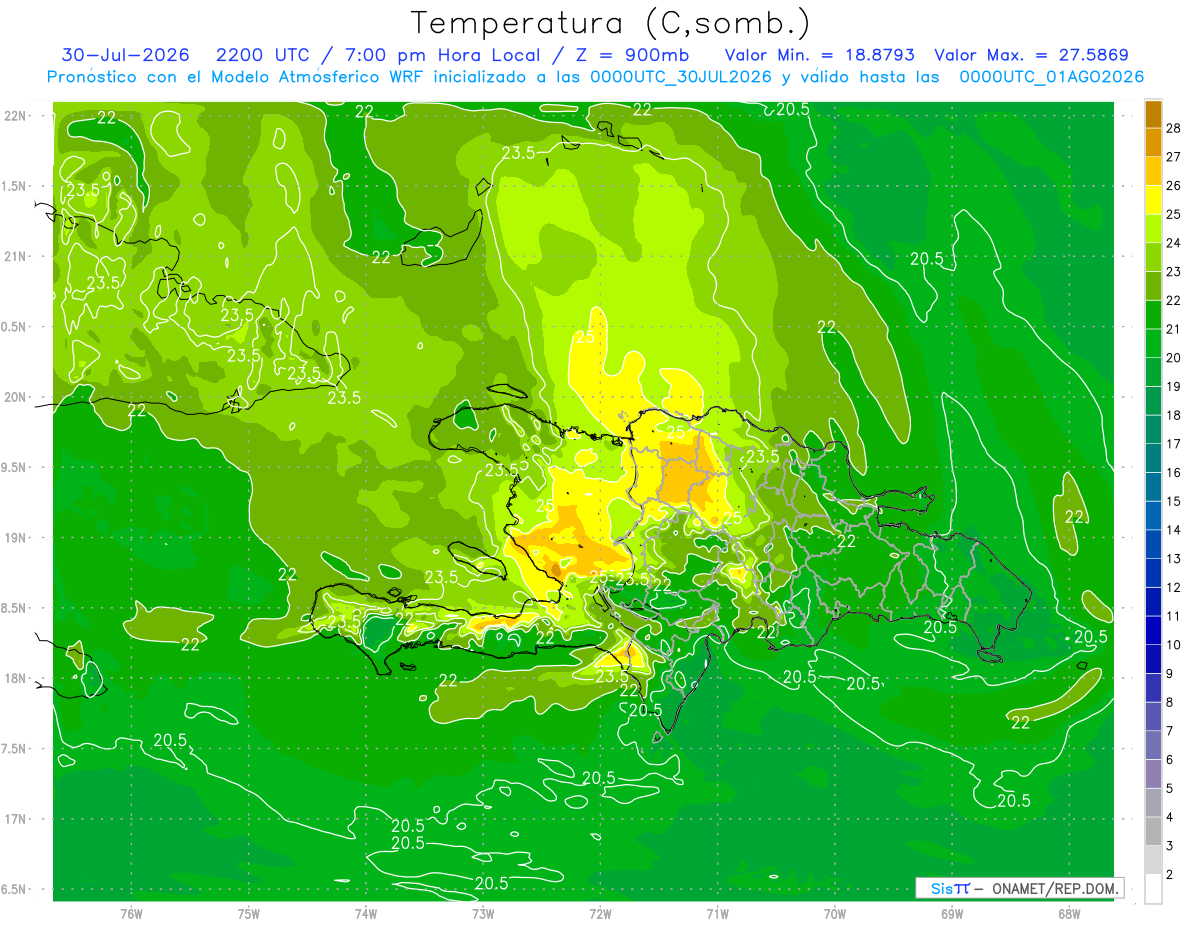Click the 28 label on the color scale
Image resolution: width=1200 pixels, height=927 pixels.
coord(1174,129)
